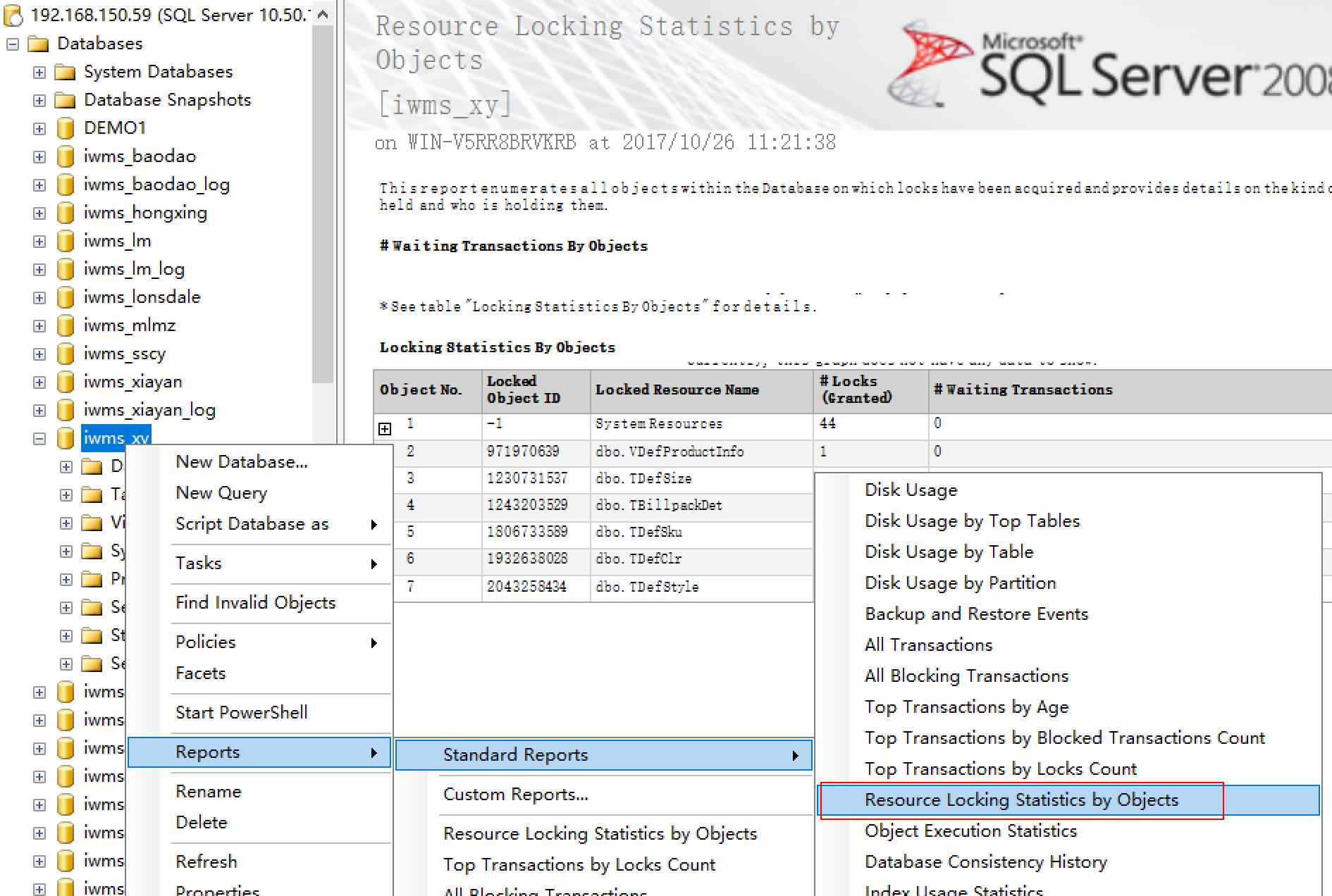The image size is (1332, 896).
Task: Open Disk Usage by Table report
Action: click(1068, 552)
